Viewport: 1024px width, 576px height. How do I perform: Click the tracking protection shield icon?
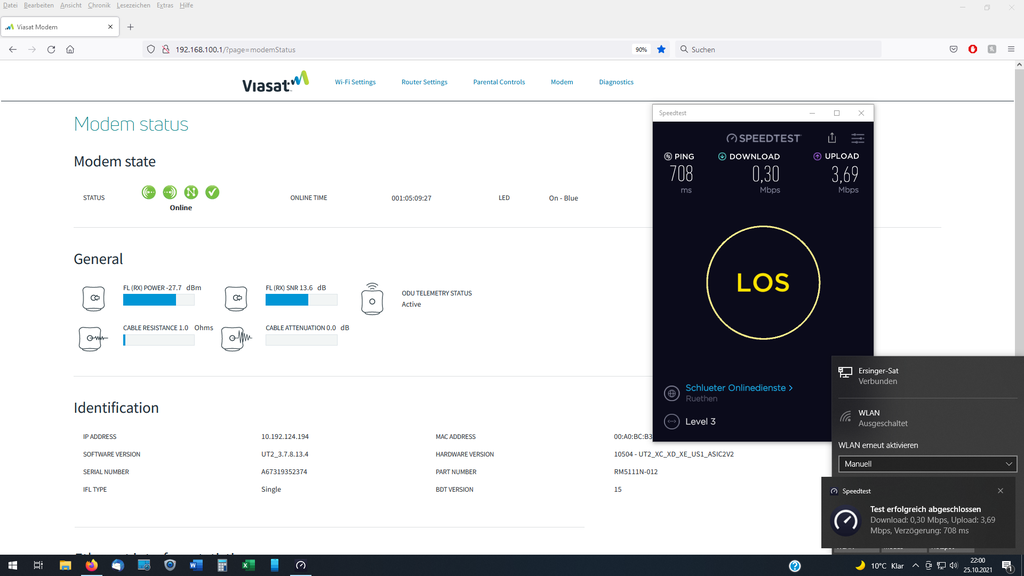click(x=151, y=50)
